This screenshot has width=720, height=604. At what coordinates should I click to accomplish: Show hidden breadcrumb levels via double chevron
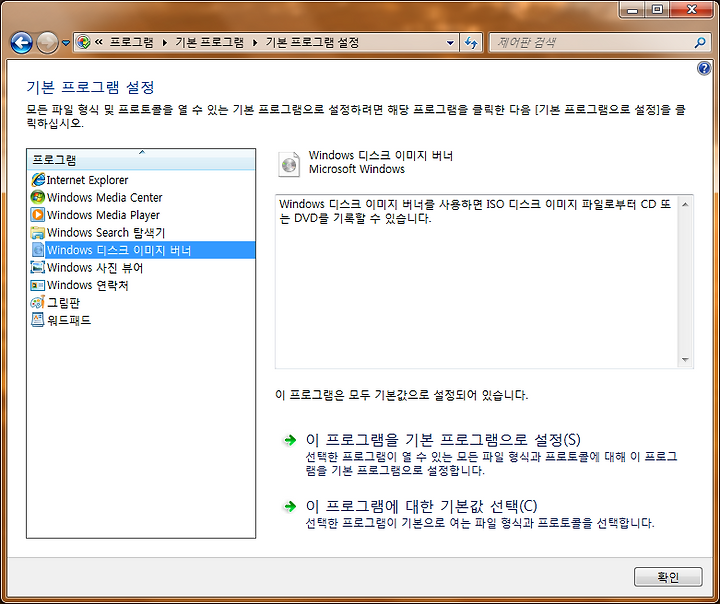click(x=99, y=42)
